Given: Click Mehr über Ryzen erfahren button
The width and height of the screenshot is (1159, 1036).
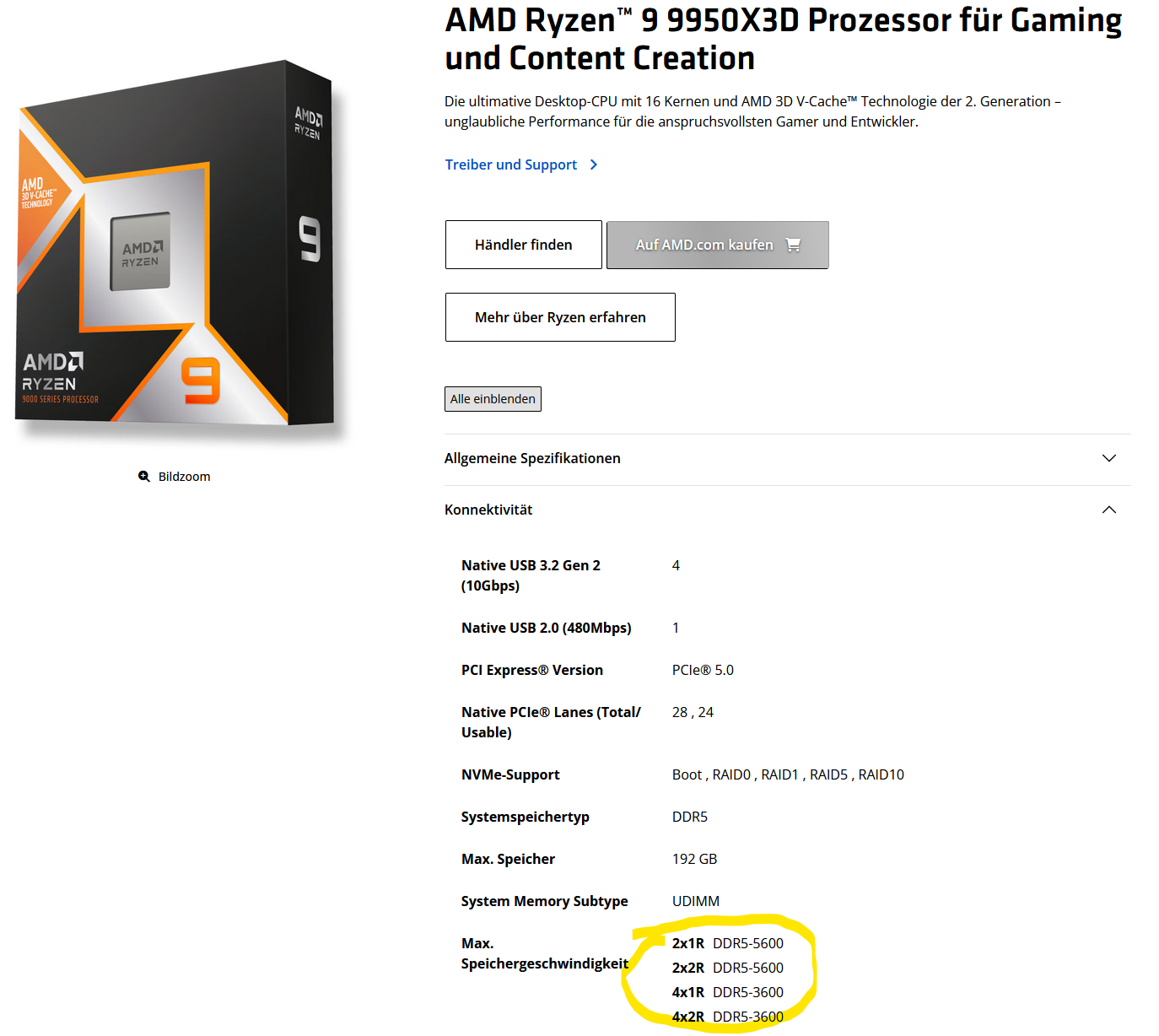Looking at the screenshot, I should point(560,317).
